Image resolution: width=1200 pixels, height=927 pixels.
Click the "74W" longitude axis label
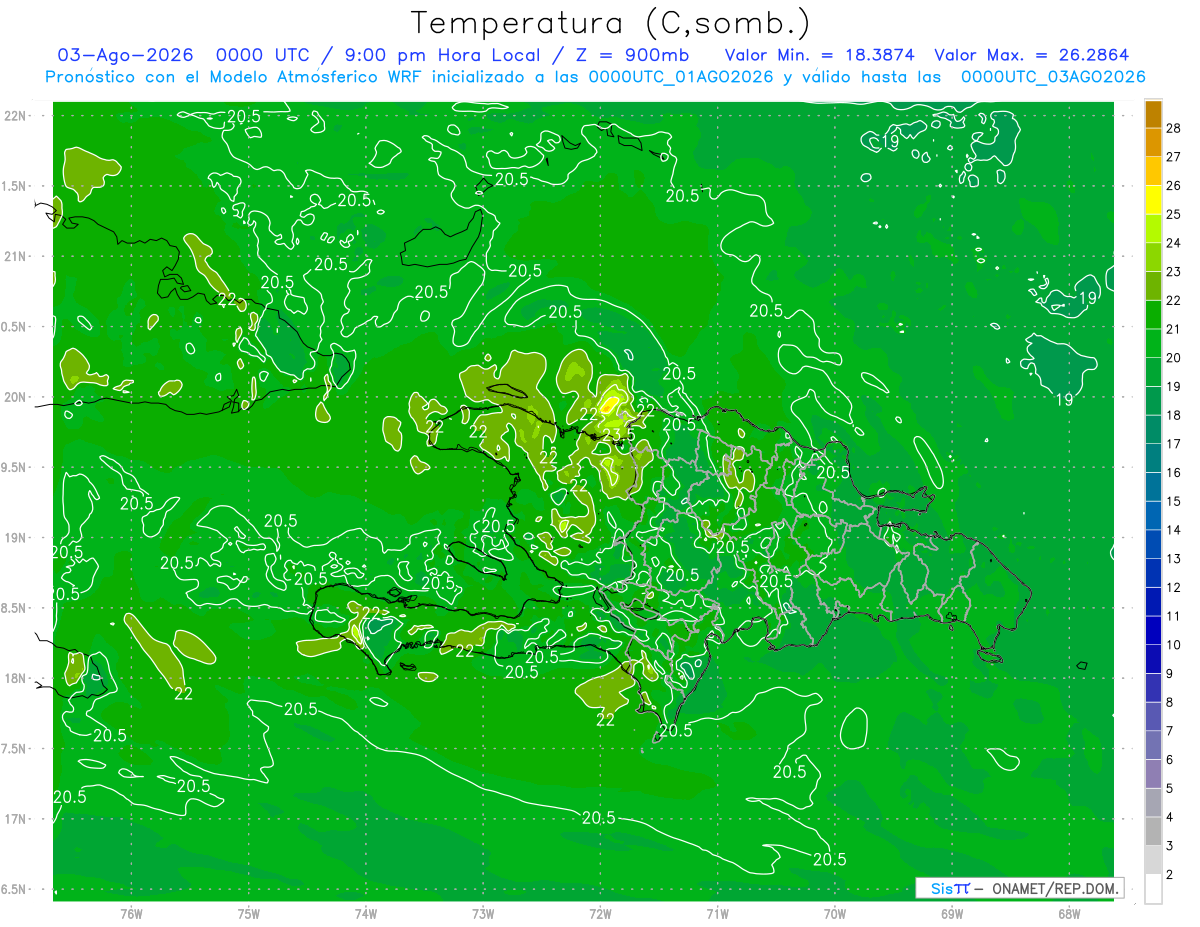pyautogui.click(x=366, y=914)
